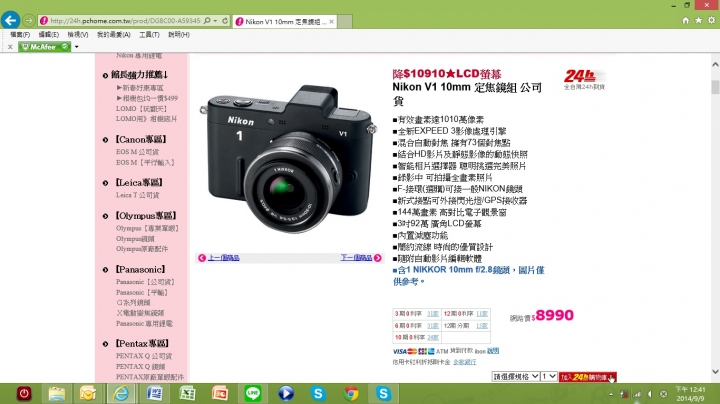Open Favorites with the star icon
The image size is (720, 404).
tap(698, 20)
